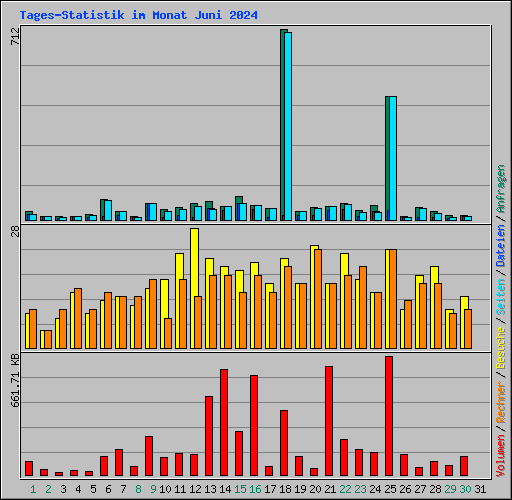Click day 12 on the x-axis
Viewport: 512px width, 500px height.
195,489
